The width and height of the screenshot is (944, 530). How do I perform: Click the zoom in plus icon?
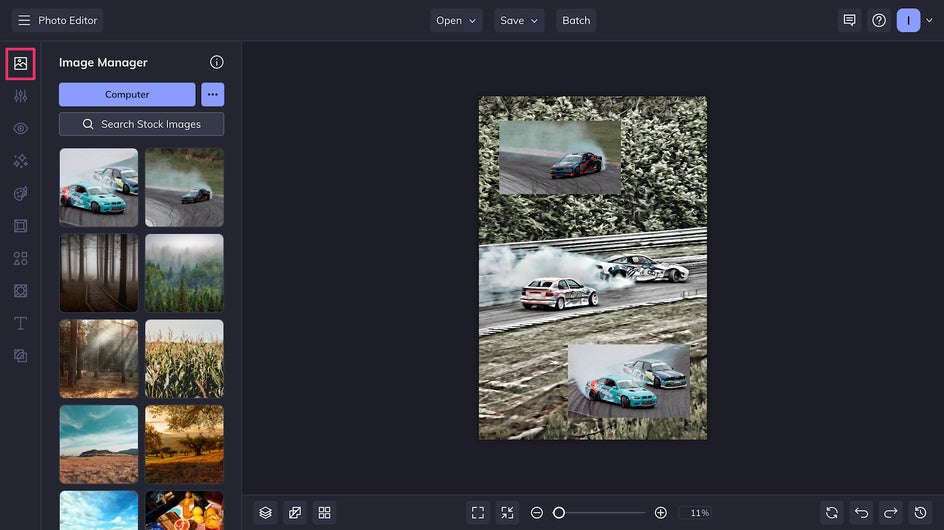(660, 513)
